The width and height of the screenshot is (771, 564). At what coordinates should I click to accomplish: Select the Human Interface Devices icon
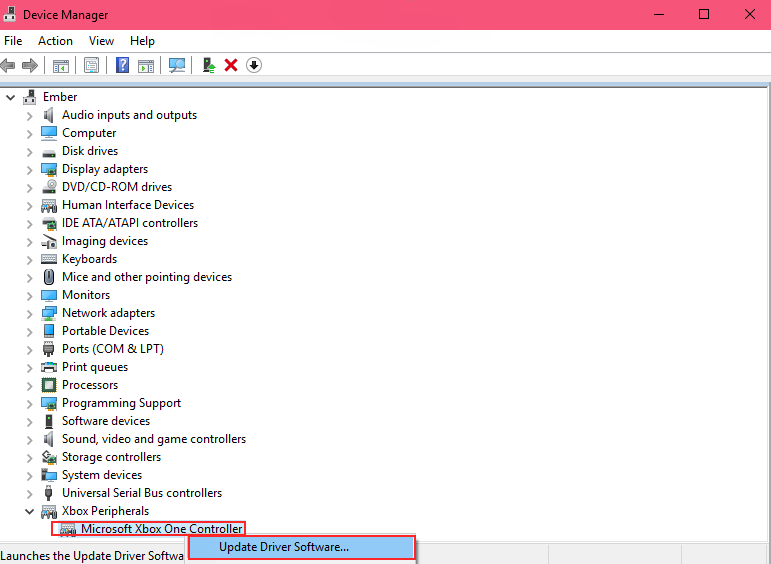[49, 206]
